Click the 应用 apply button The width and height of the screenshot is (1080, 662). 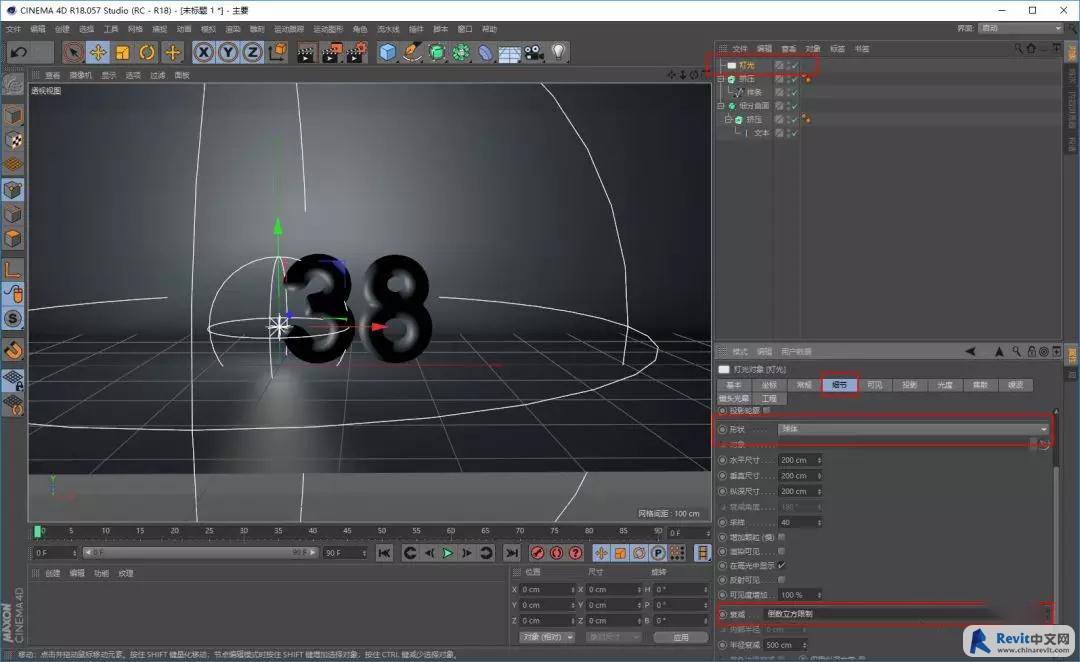coord(681,637)
